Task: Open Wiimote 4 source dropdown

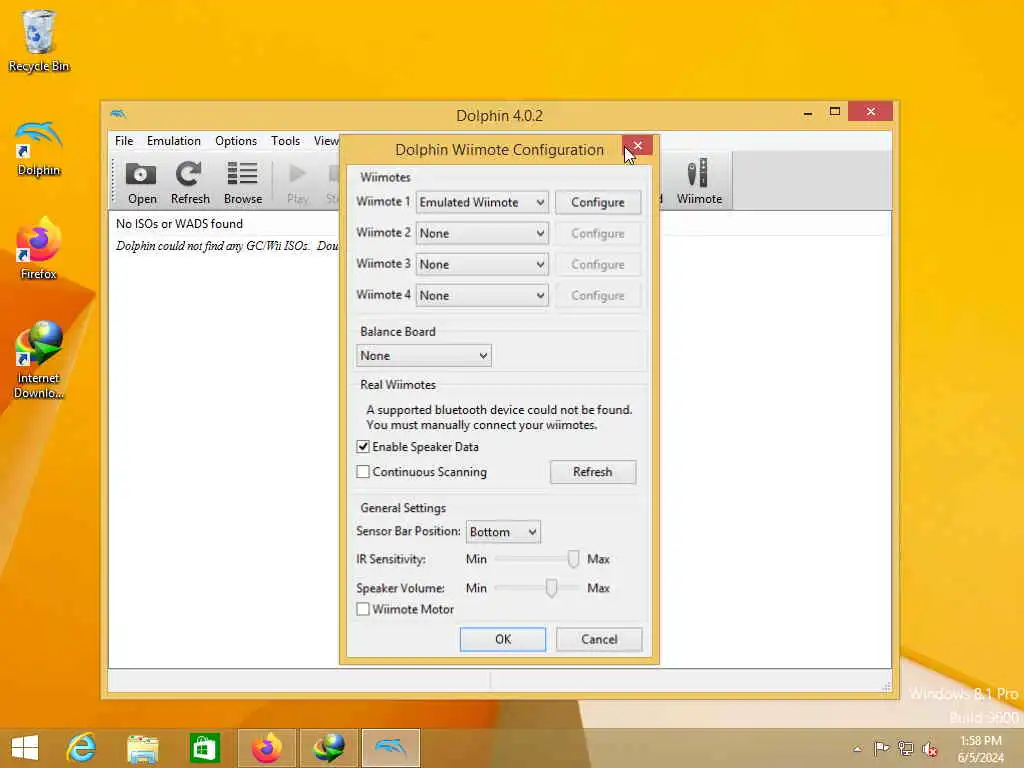Action: (482, 295)
